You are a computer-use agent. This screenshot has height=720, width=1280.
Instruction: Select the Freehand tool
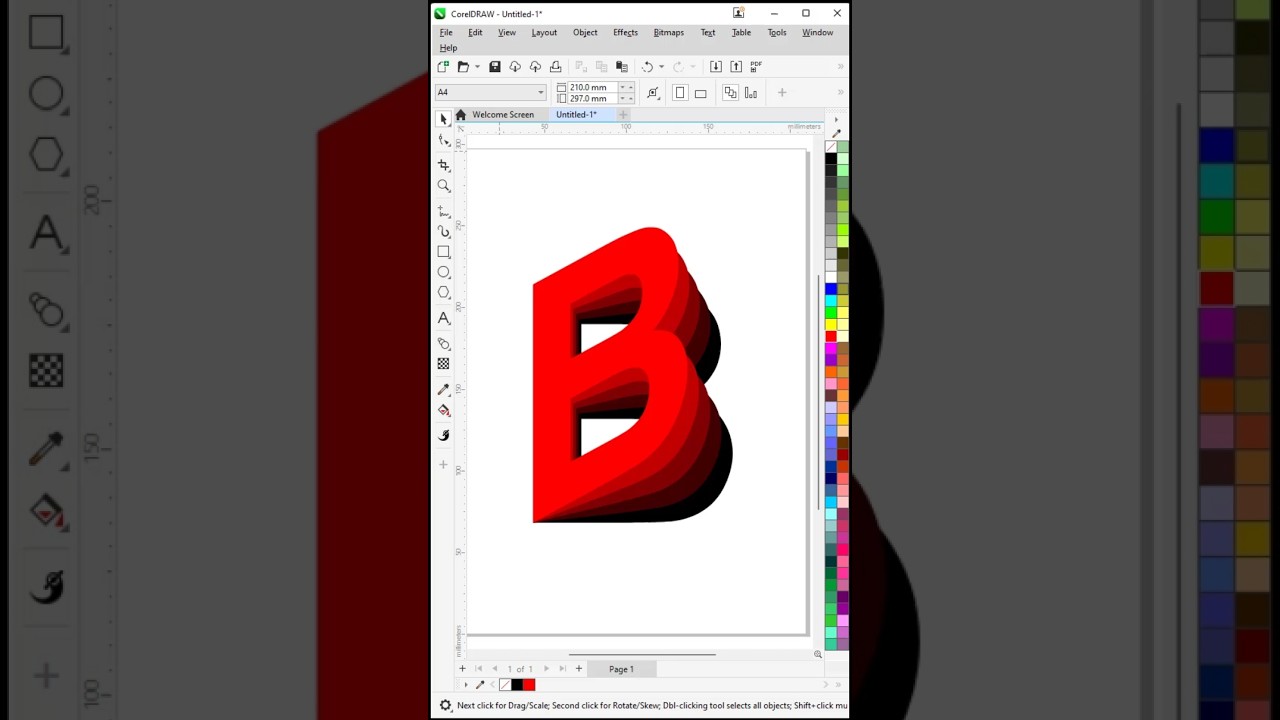[x=444, y=211]
